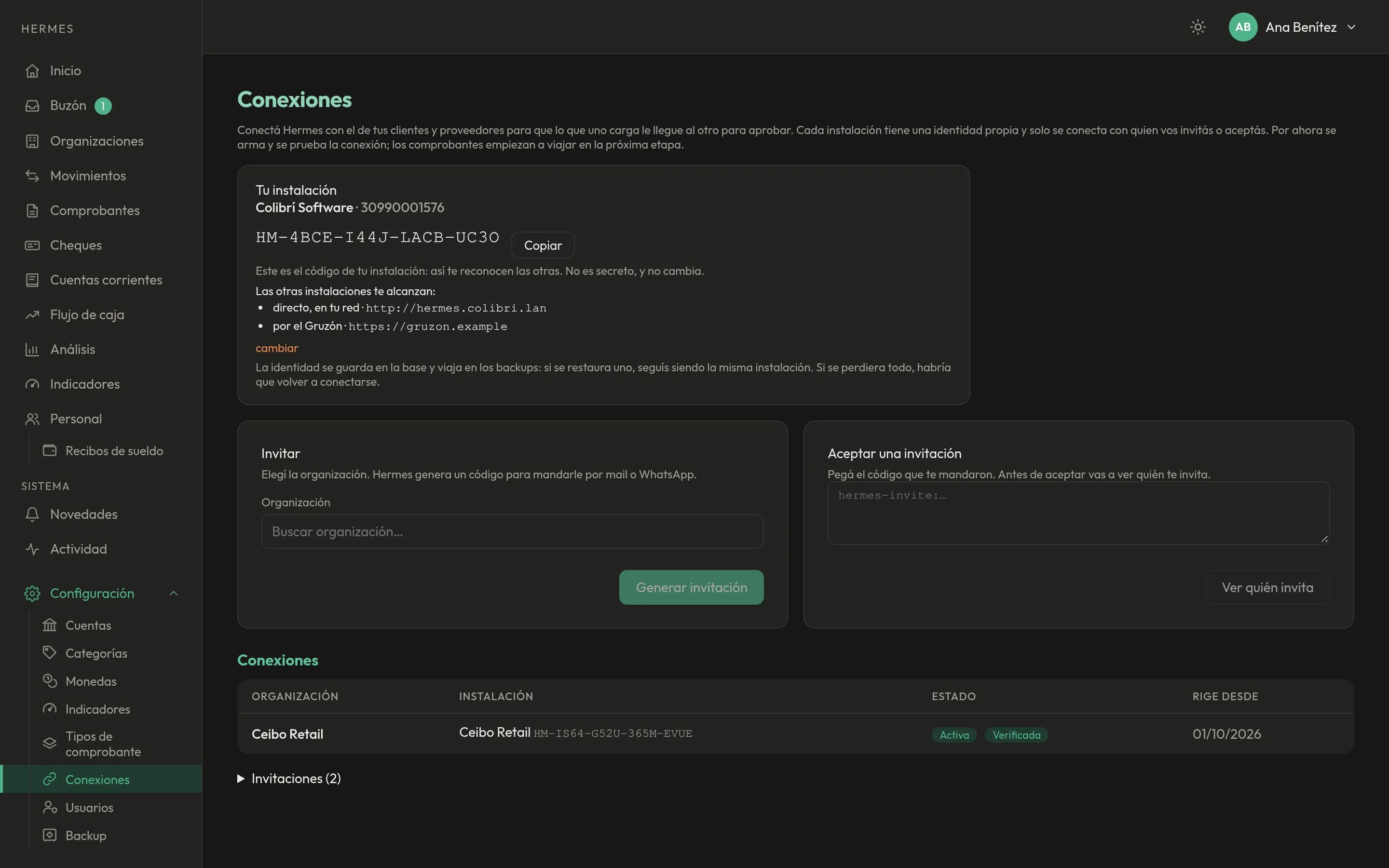This screenshot has width=1389, height=868.
Task: Click Ver quién invita button
Action: coord(1267,587)
